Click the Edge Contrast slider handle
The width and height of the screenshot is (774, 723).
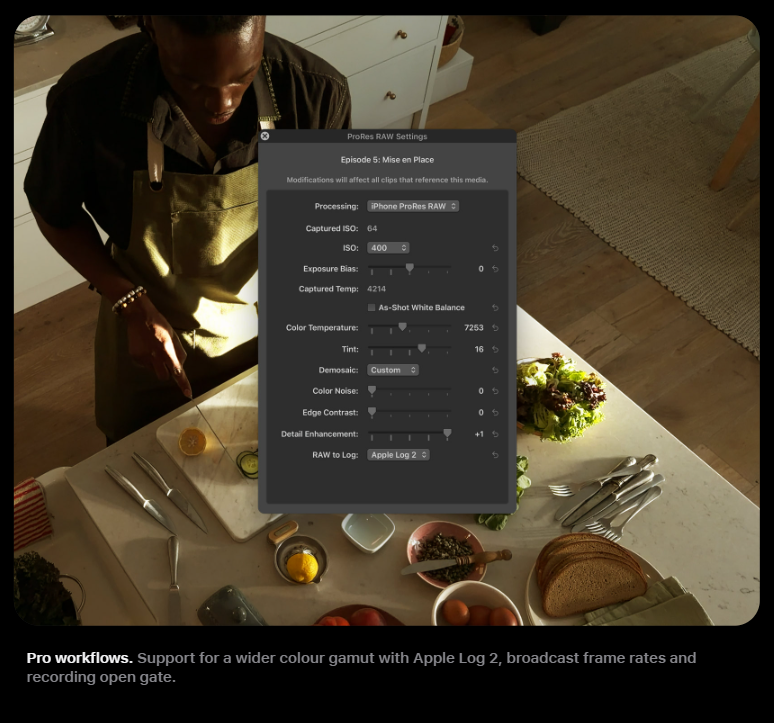372,412
